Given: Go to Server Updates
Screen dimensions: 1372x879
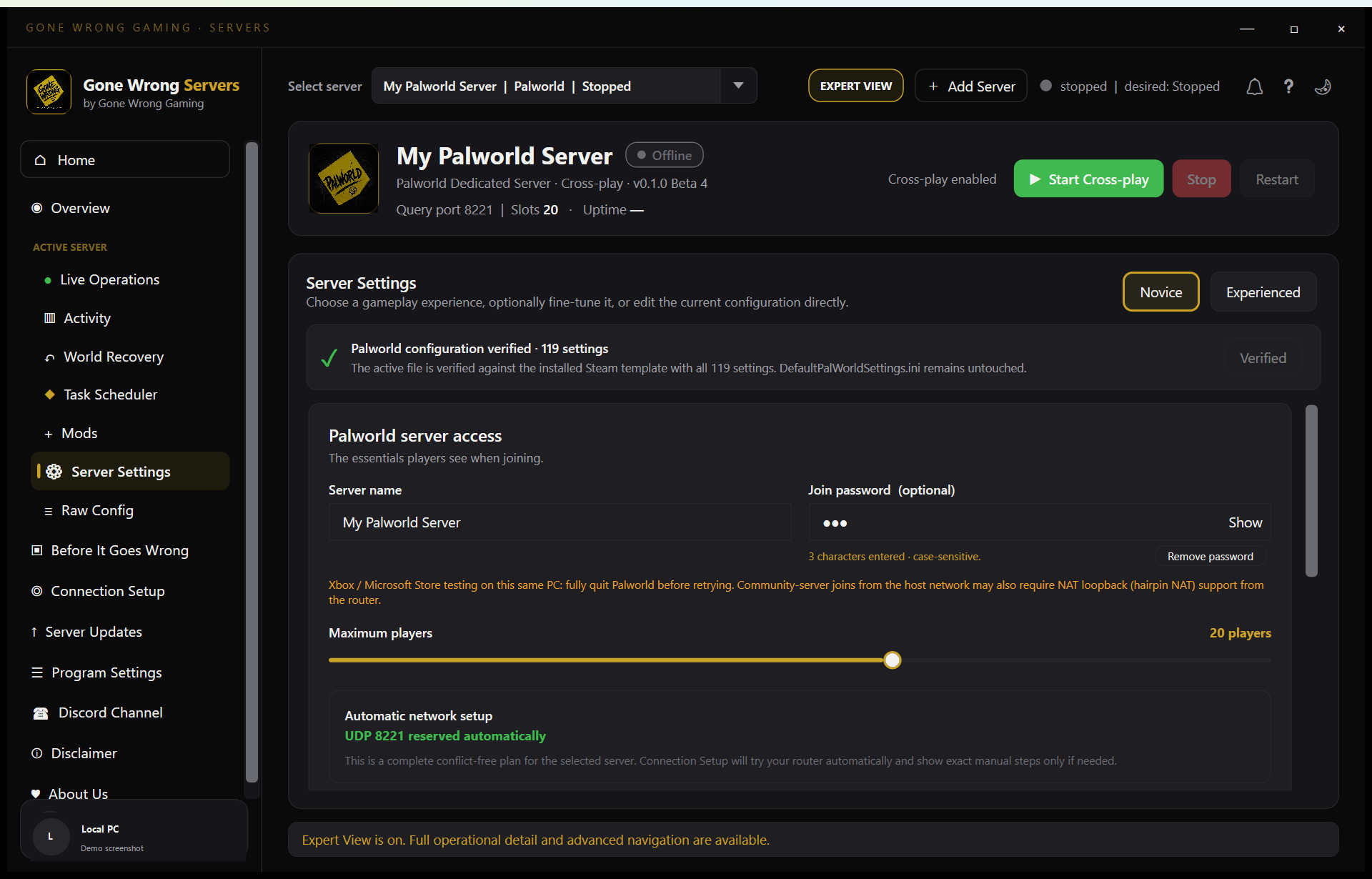Looking at the screenshot, I should pos(125,632).
